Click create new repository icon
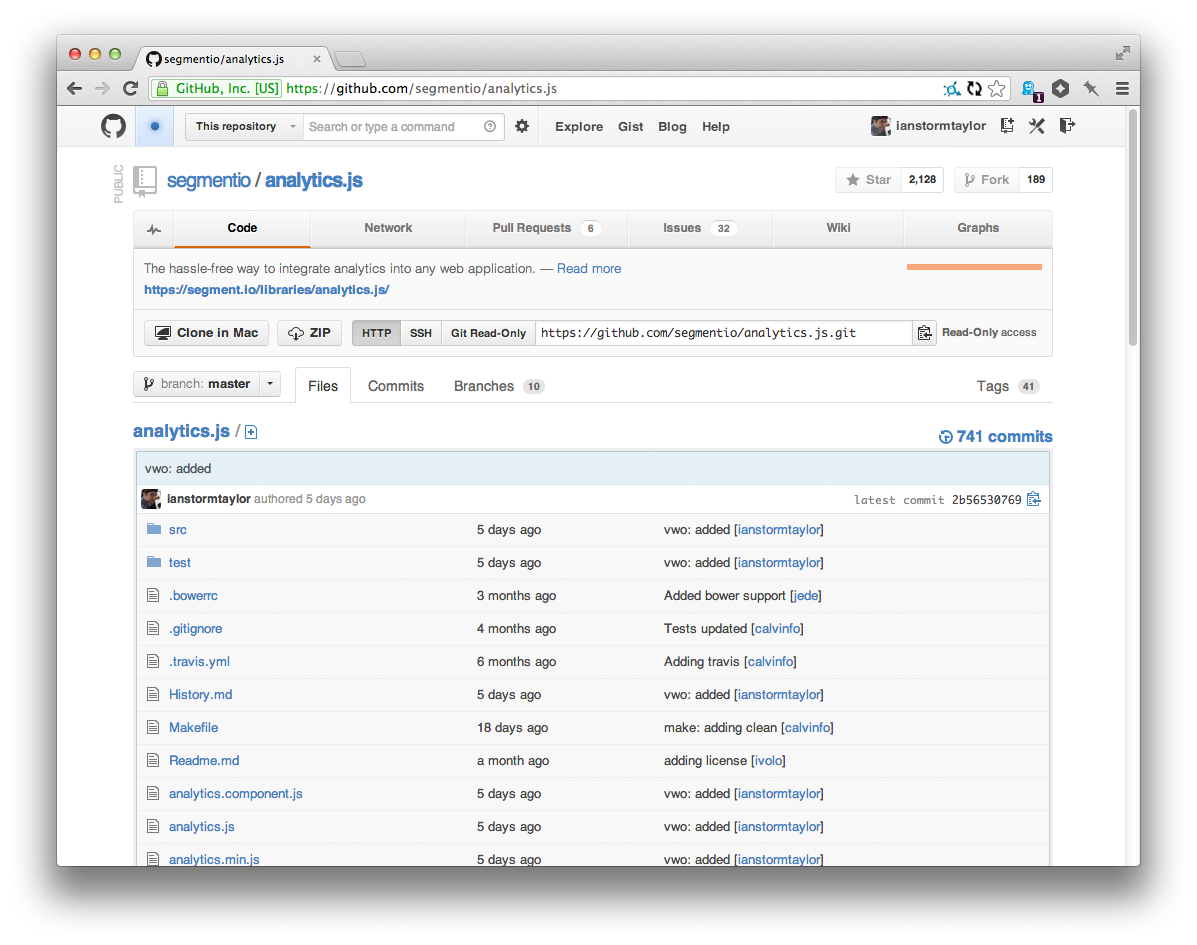This screenshot has width=1197, height=945. click(1007, 126)
